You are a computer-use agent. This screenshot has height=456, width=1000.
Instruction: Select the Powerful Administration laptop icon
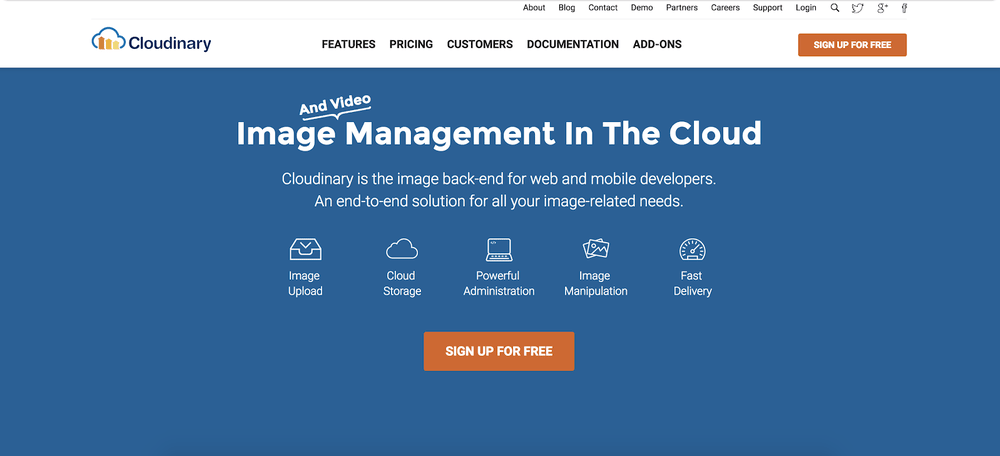(499, 249)
